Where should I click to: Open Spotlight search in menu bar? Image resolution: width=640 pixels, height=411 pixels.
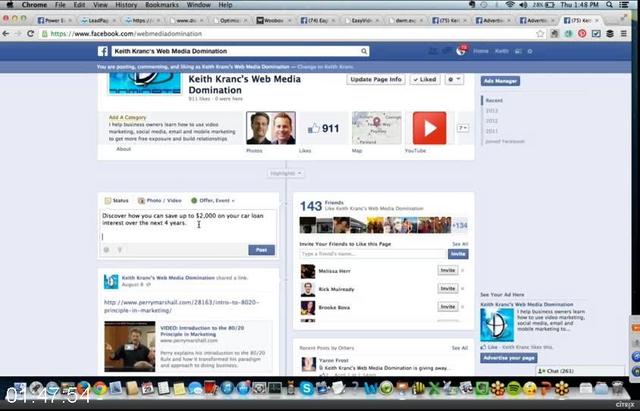click(x=610, y=5)
